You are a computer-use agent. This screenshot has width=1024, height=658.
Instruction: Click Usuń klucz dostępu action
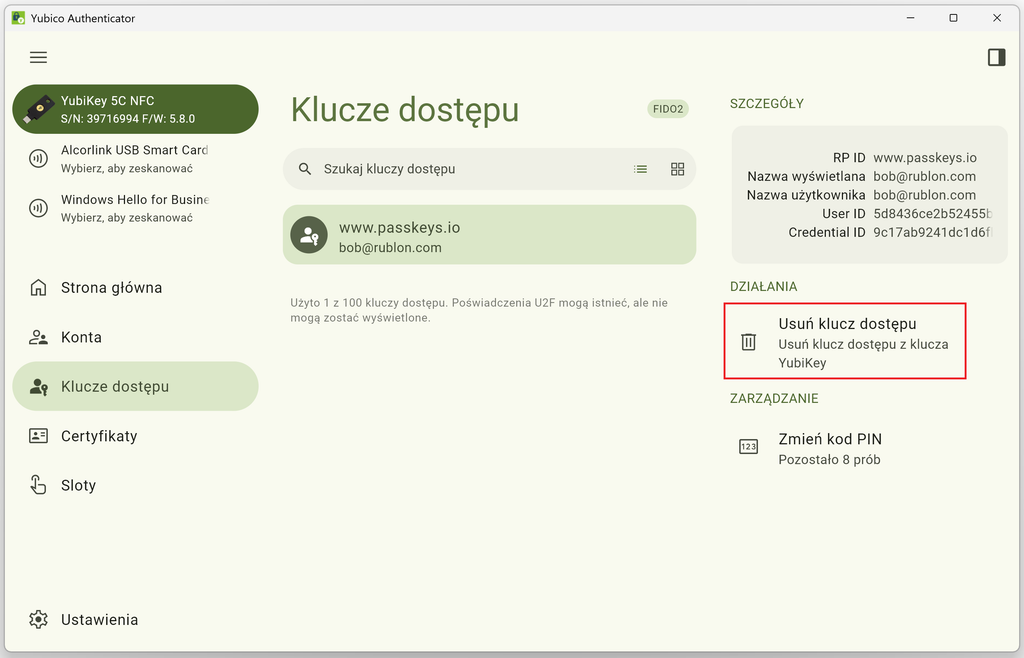coord(845,341)
